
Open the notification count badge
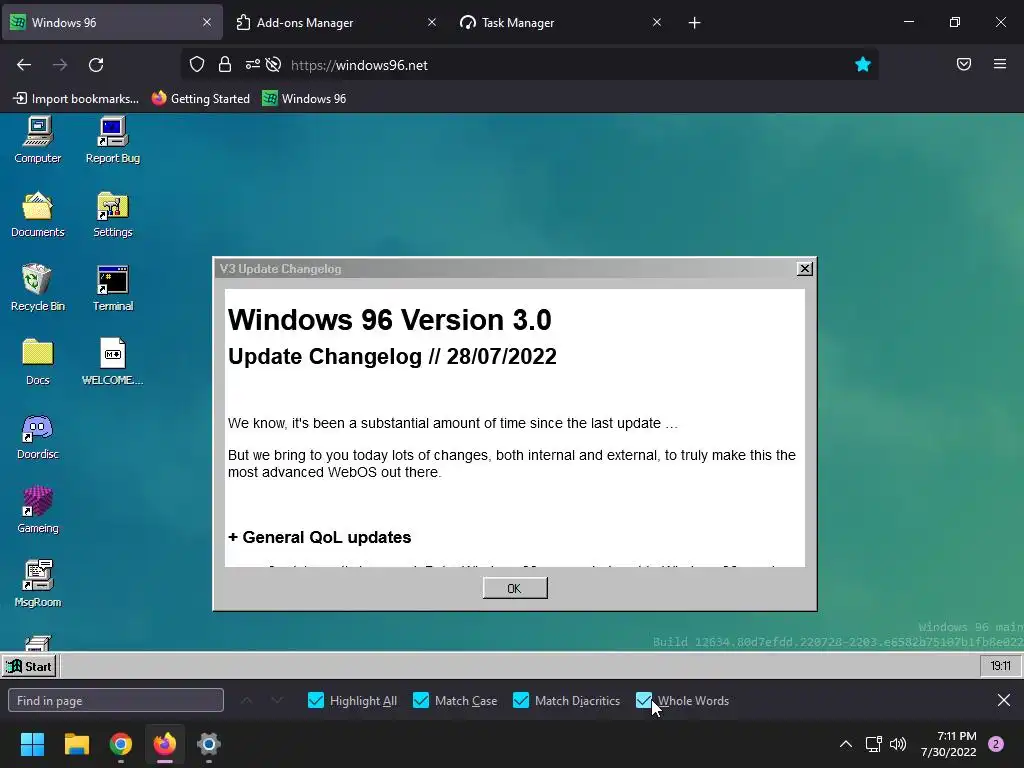(996, 744)
